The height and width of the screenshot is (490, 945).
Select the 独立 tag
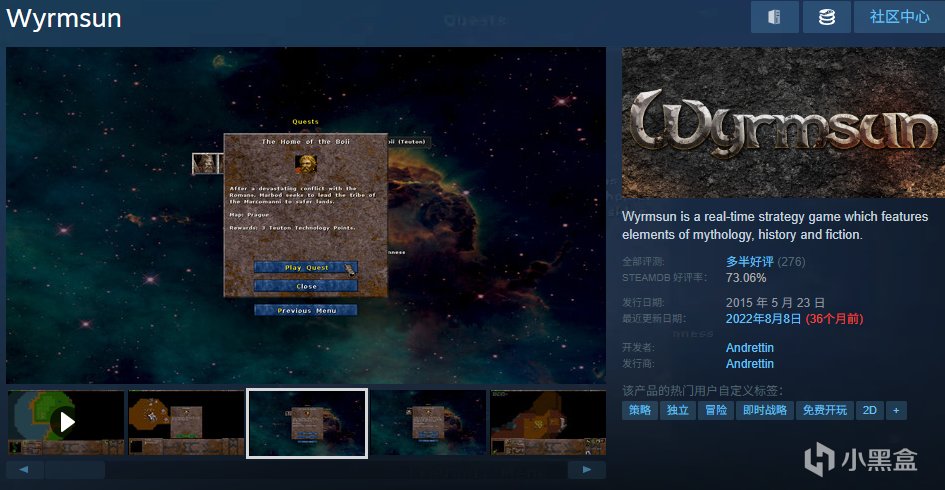(x=677, y=410)
